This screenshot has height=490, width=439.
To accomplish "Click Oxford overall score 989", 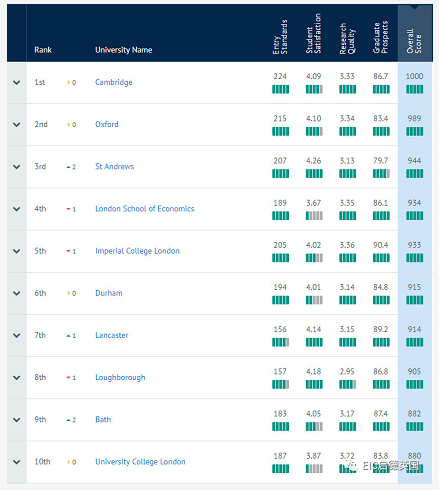I will tap(414, 118).
